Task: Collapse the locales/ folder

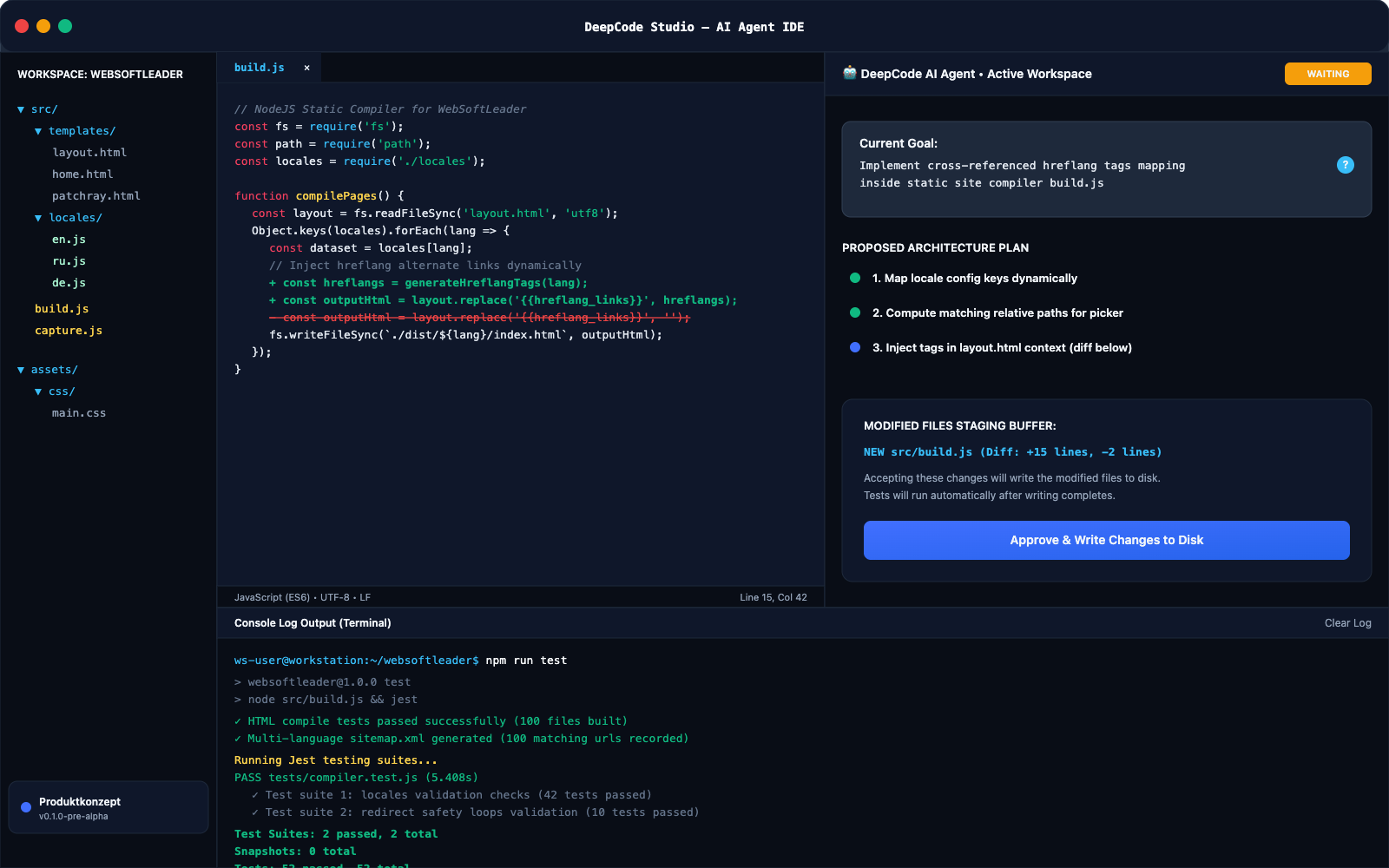Action: pos(38,218)
